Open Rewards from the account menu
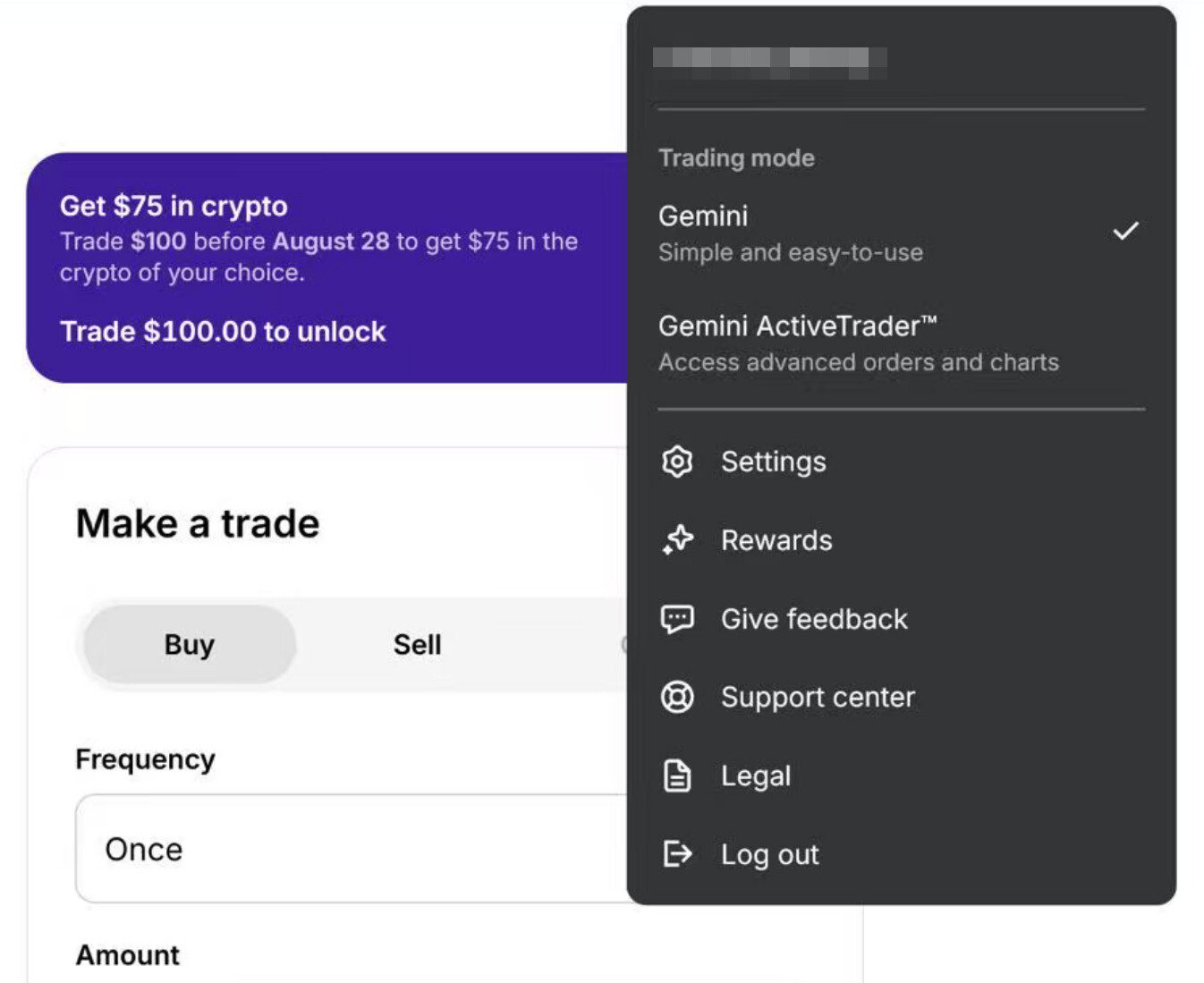Viewport: 1204px width, 983px height. click(x=776, y=540)
